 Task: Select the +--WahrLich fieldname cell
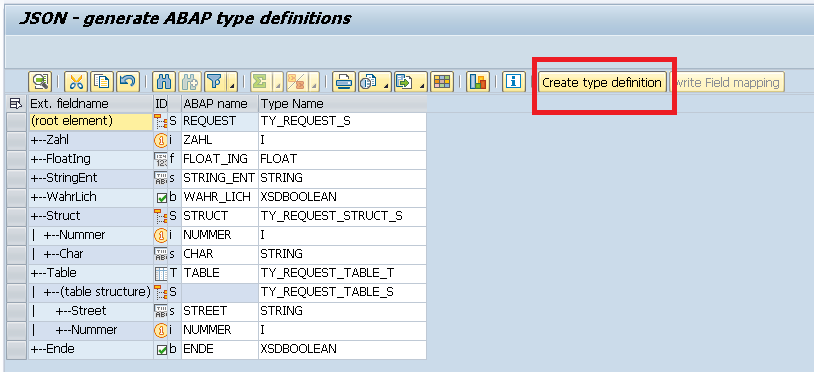(90, 197)
